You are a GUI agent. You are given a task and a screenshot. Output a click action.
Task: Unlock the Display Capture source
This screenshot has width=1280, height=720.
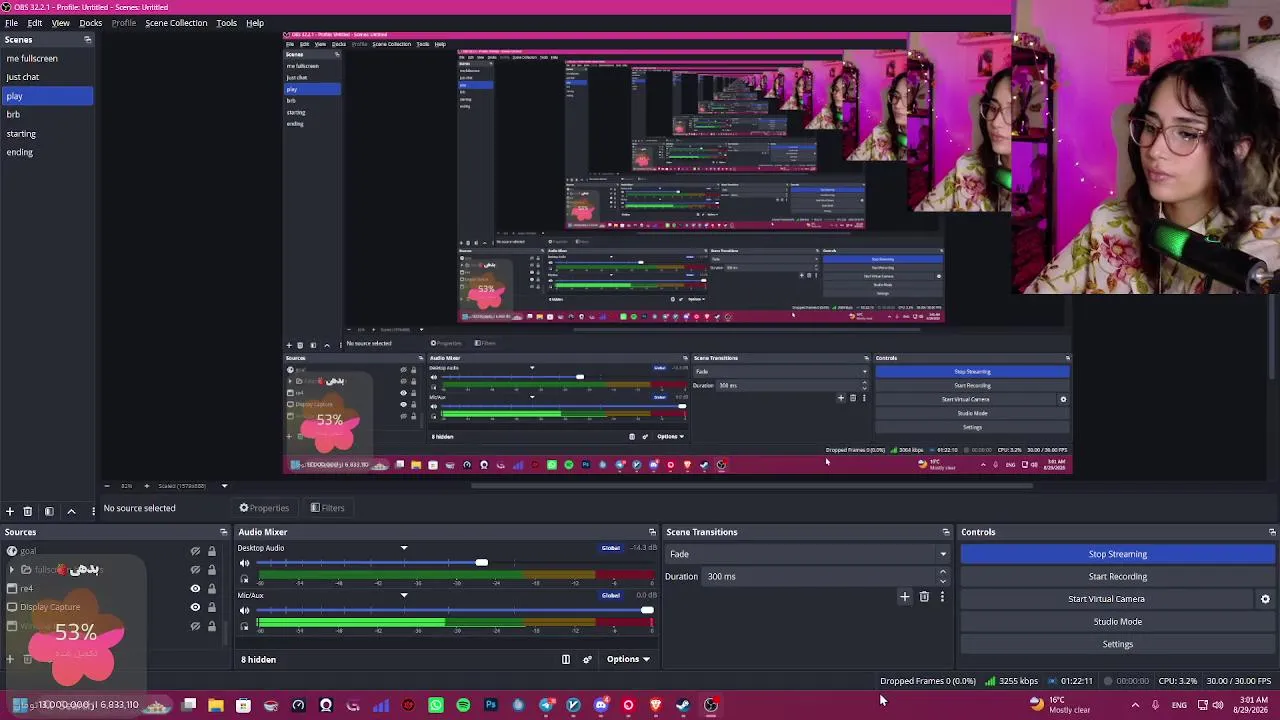pos(211,607)
